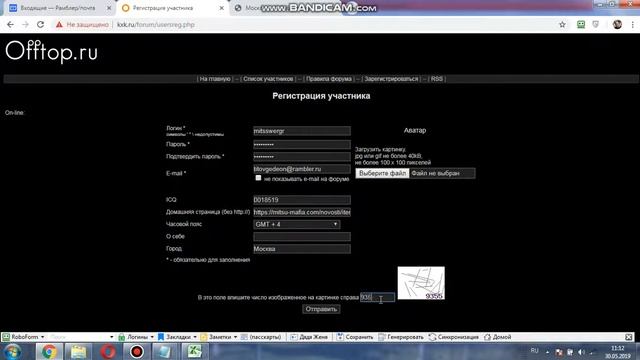Click the browser forward arrow
Viewport: 640px width, 360px height.
(x=25, y=24)
